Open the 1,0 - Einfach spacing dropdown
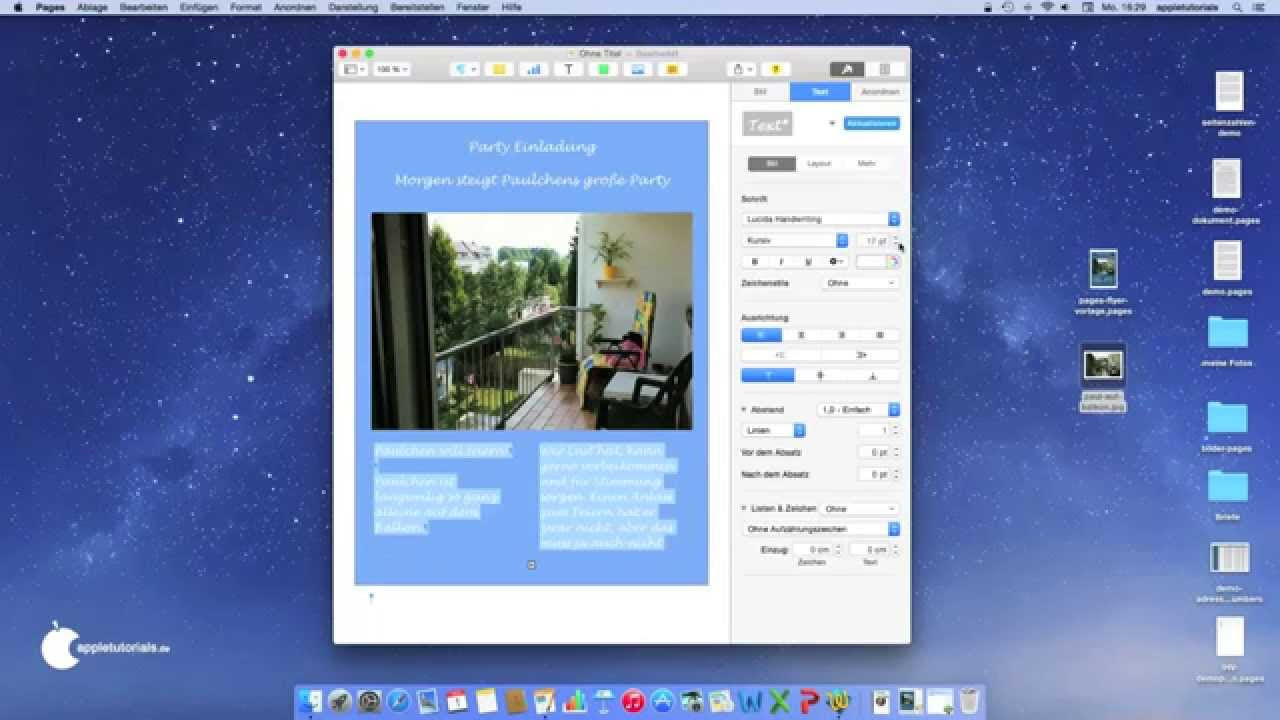This screenshot has height=720, width=1280. pos(859,410)
